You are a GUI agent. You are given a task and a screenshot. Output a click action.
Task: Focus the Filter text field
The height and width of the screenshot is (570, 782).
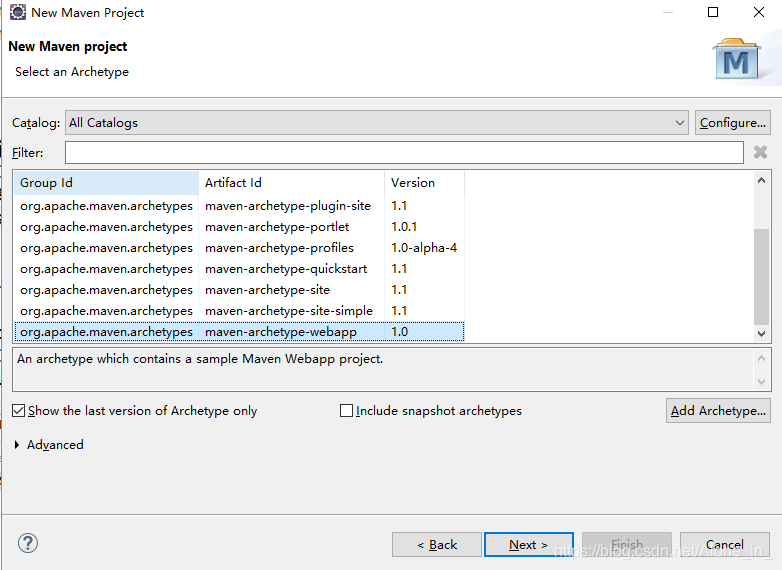pos(404,152)
